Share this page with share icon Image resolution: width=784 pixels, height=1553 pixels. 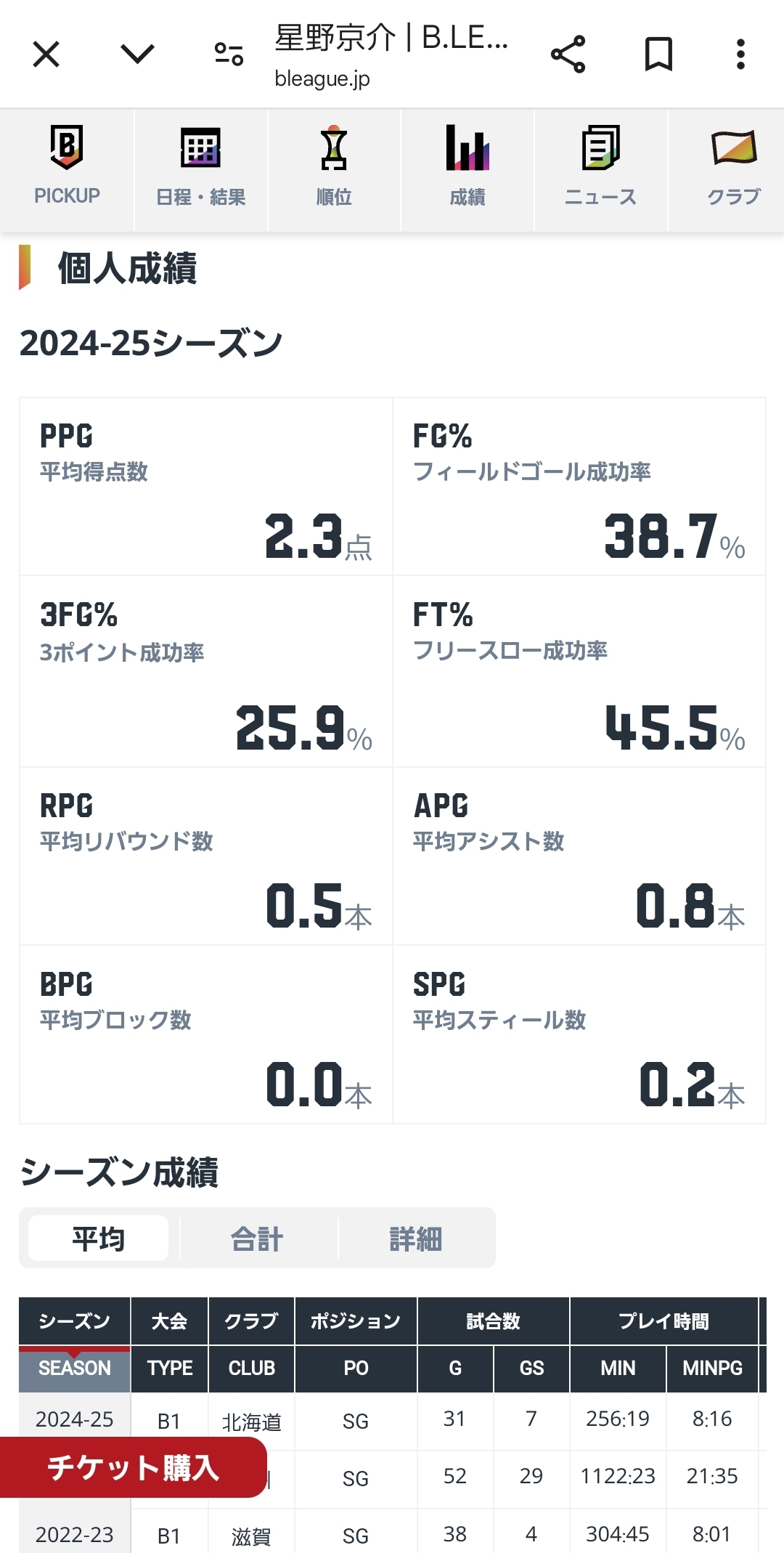(568, 54)
